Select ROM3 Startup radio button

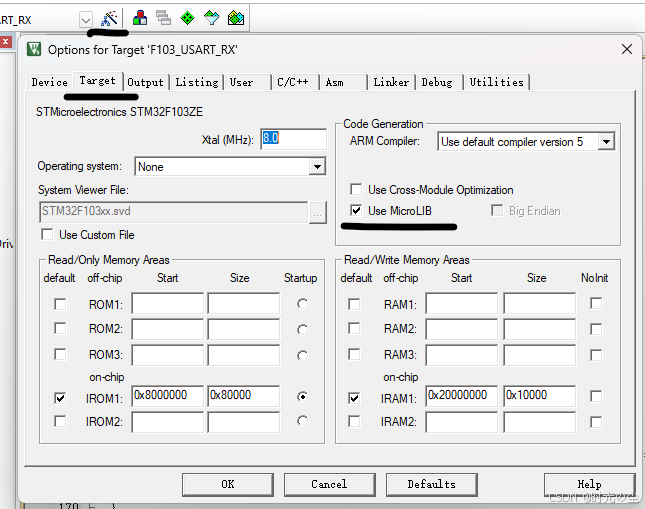click(302, 355)
